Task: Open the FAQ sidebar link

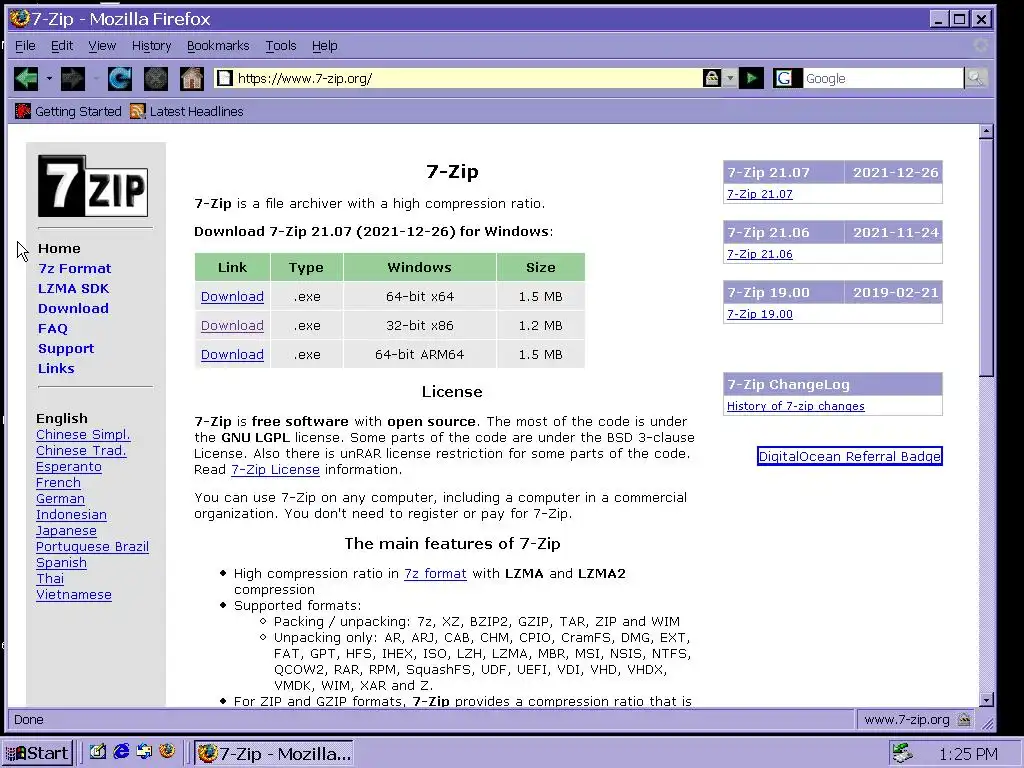Action: point(52,328)
